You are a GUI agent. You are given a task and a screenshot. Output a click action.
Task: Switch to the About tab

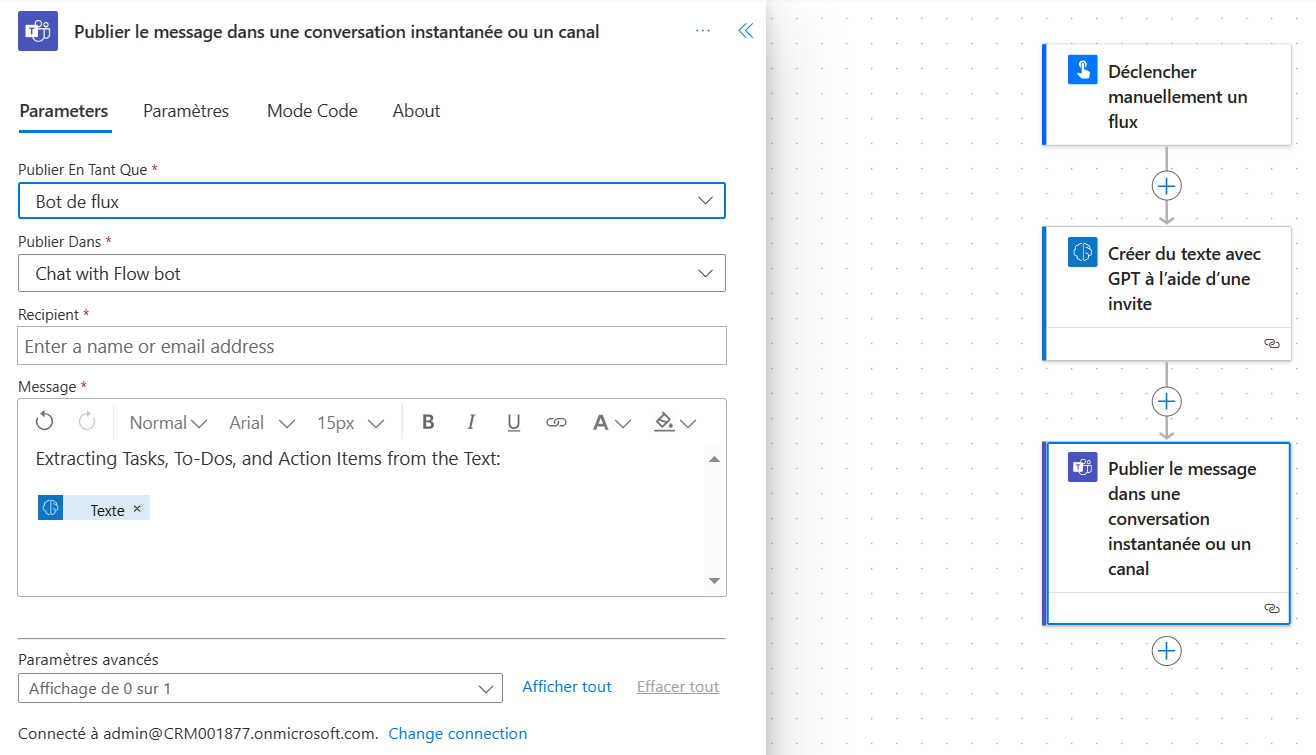pyautogui.click(x=416, y=111)
